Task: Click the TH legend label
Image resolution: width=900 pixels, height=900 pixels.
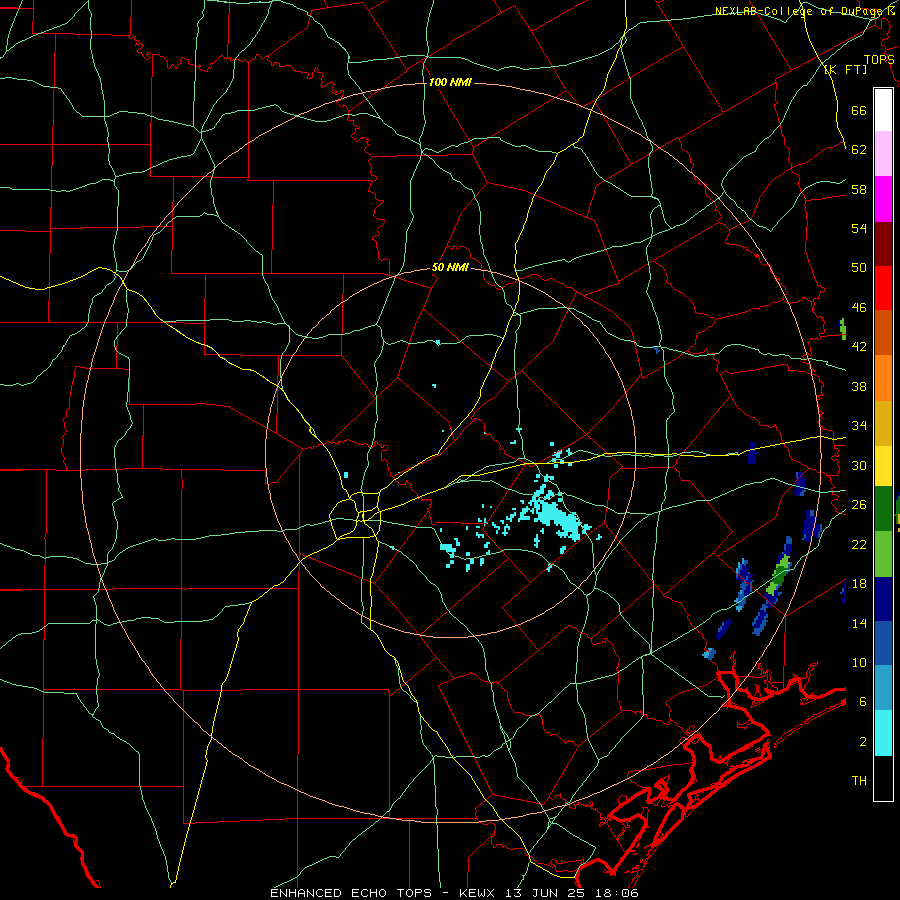Action: pyautogui.click(x=859, y=781)
